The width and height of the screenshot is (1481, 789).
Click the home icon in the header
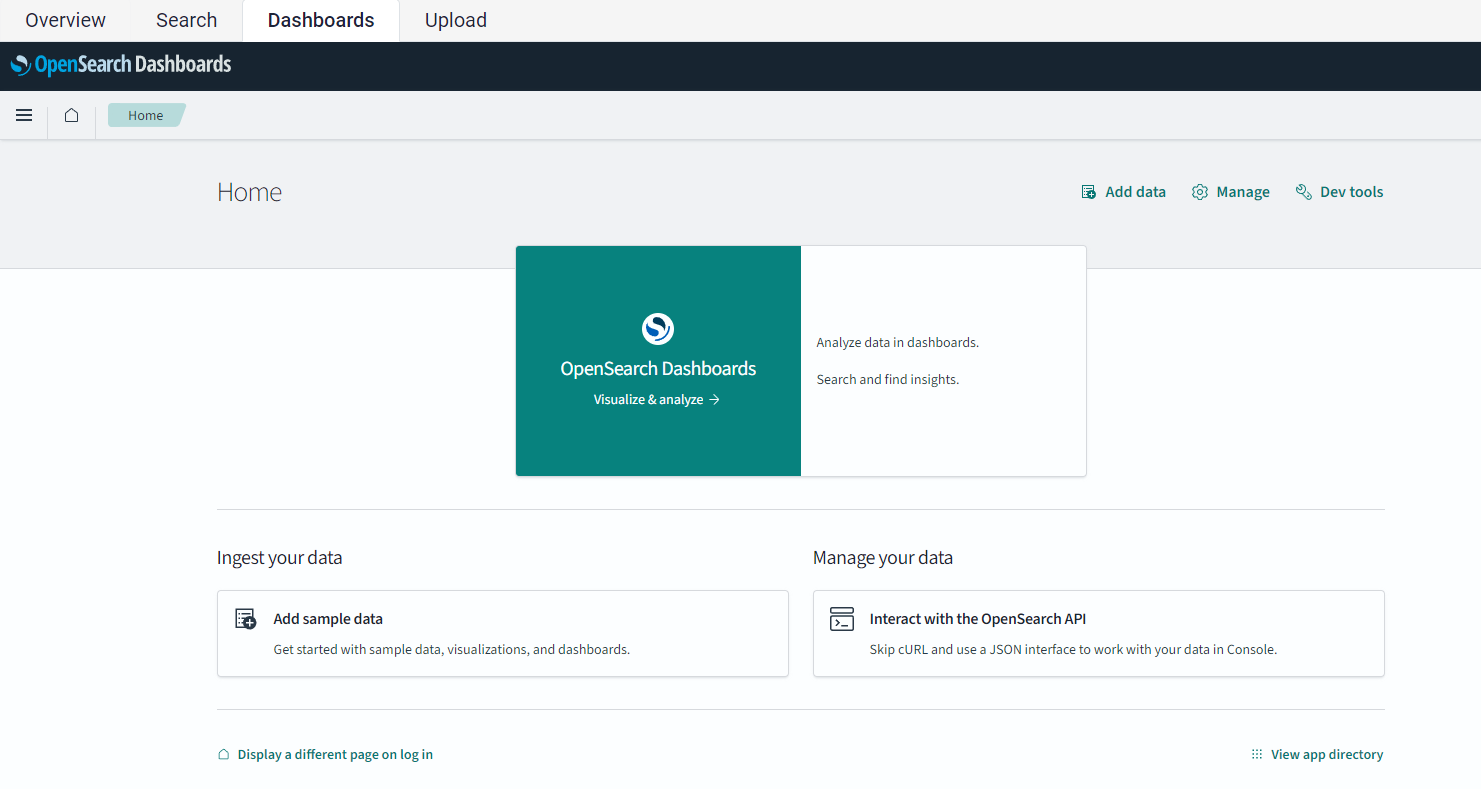pyautogui.click(x=71, y=115)
